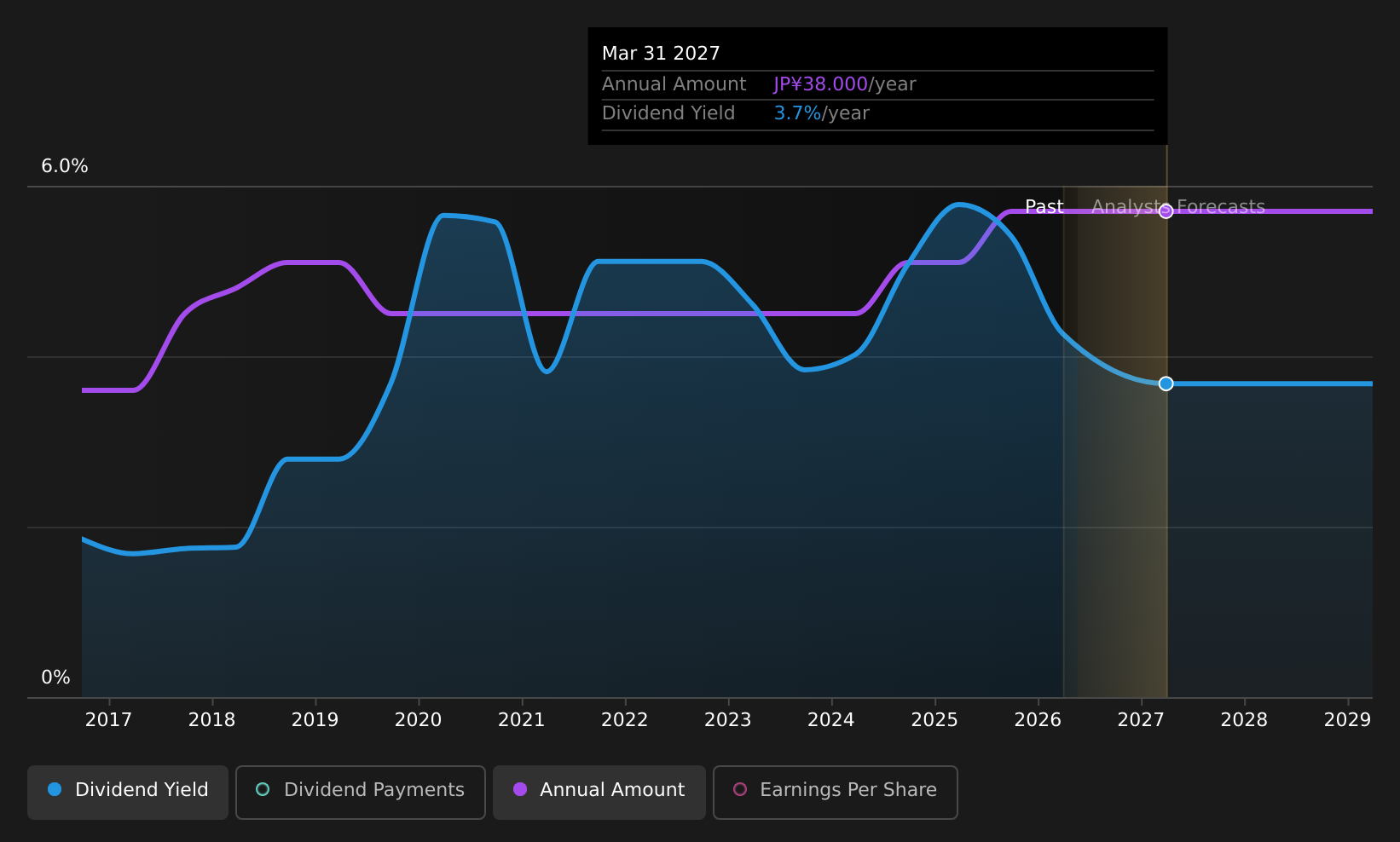Click the 2028 x-axis label
1400x842 pixels.
pyautogui.click(x=1244, y=720)
